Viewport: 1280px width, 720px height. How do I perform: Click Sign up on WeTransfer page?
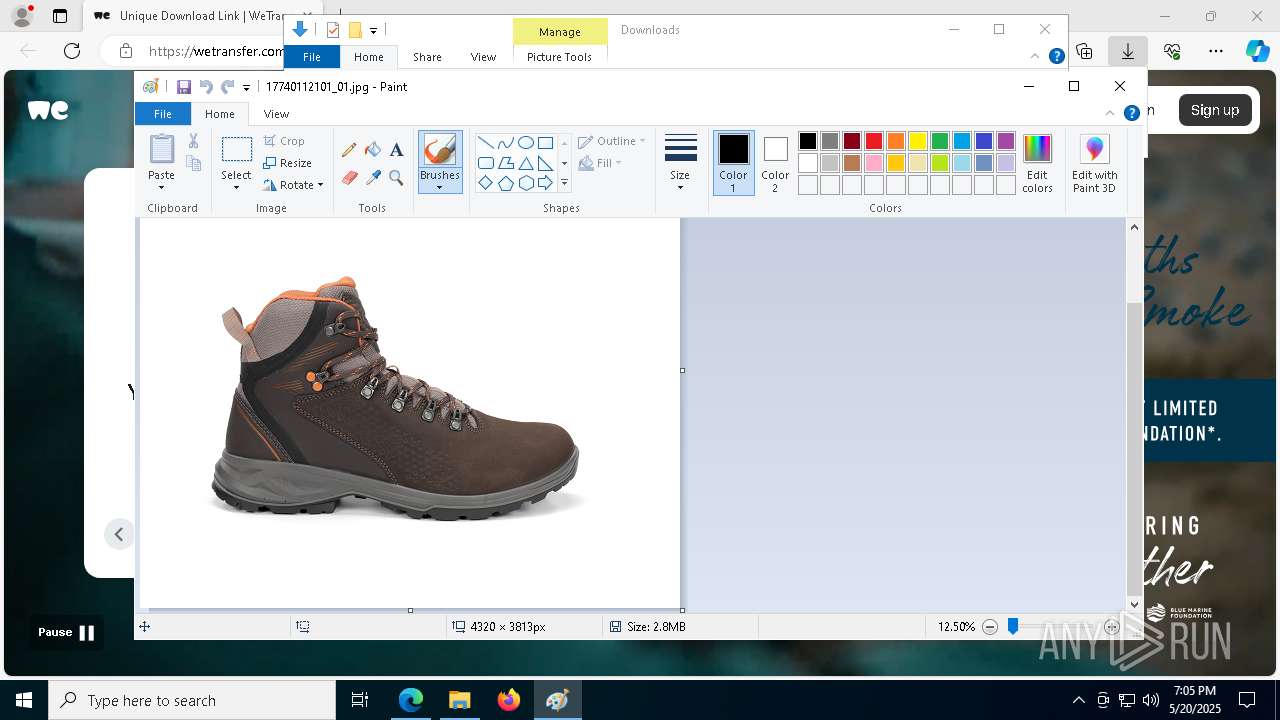tap(1214, 110)
